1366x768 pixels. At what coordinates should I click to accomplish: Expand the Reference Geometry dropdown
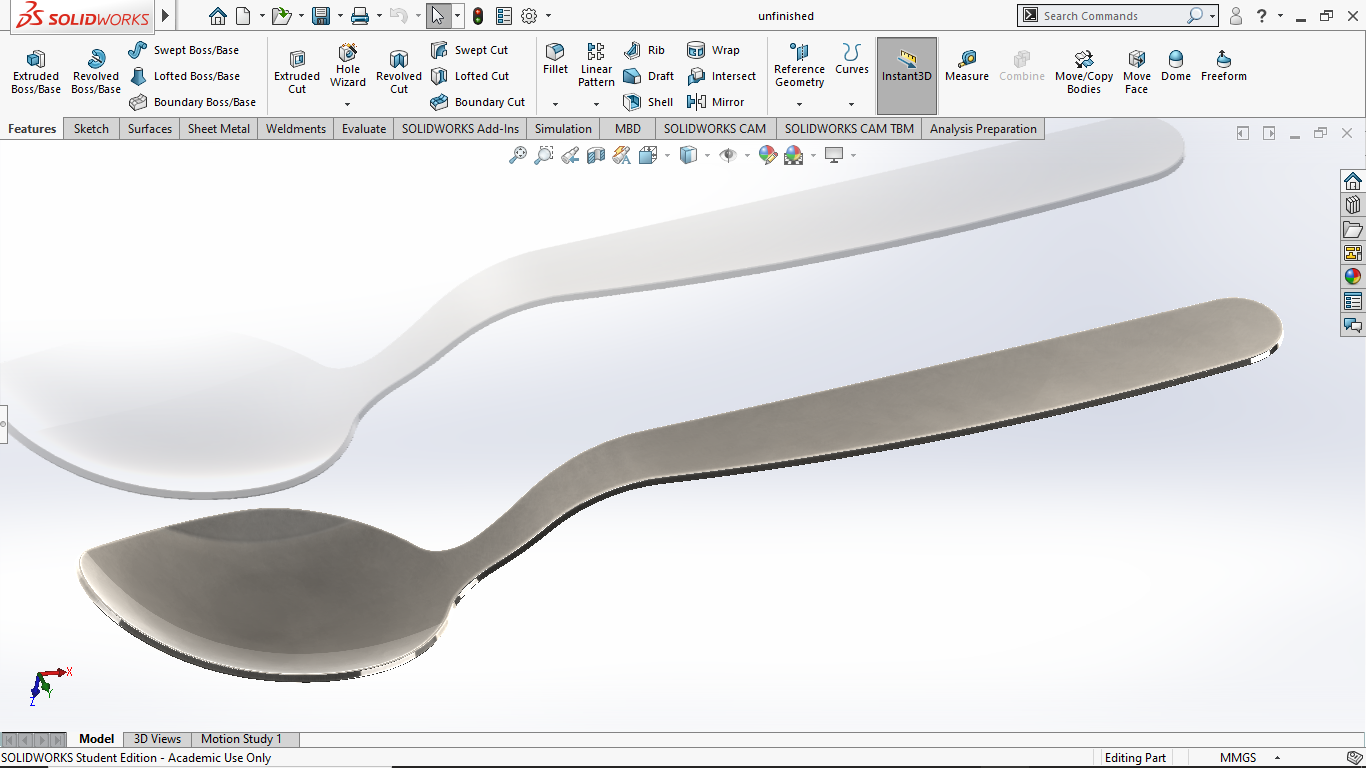coord(799,104)
